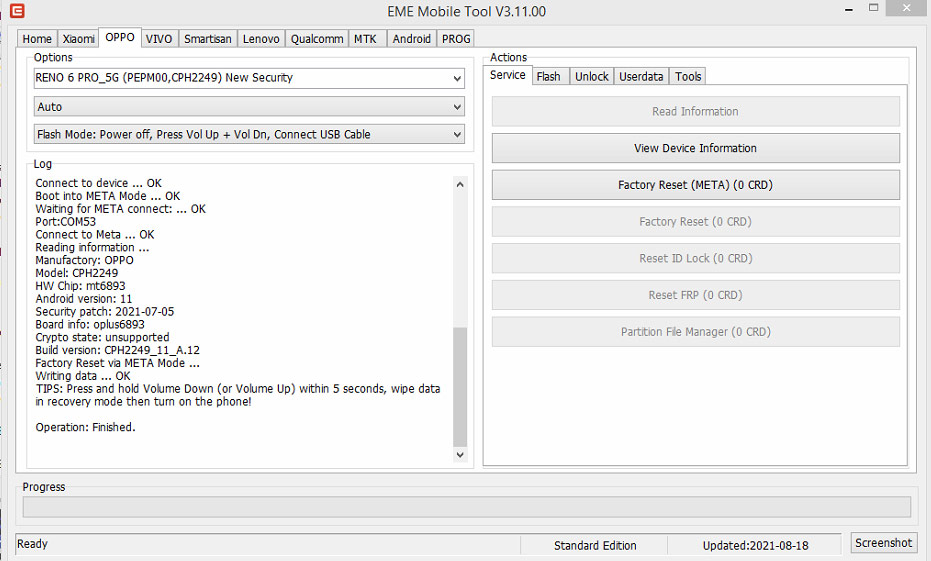931x561 pixels.
Task: Click 'Android version: 11' log line
Action: click(x=84, y=299)
